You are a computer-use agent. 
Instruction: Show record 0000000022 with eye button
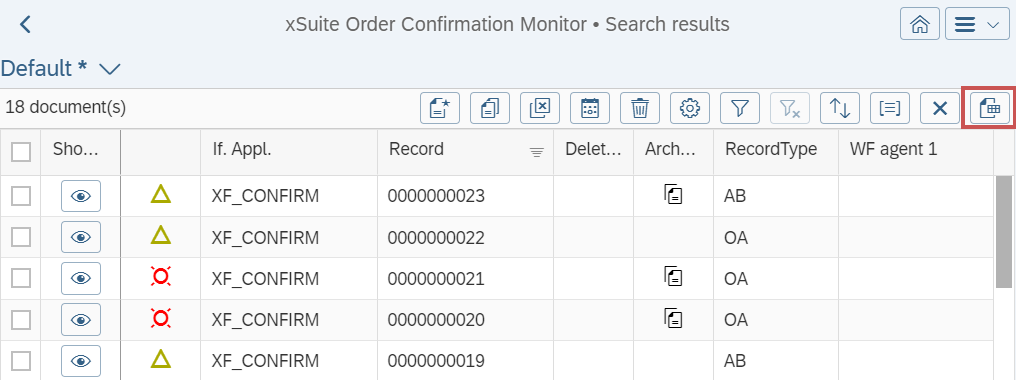click(x=81, y=237)
